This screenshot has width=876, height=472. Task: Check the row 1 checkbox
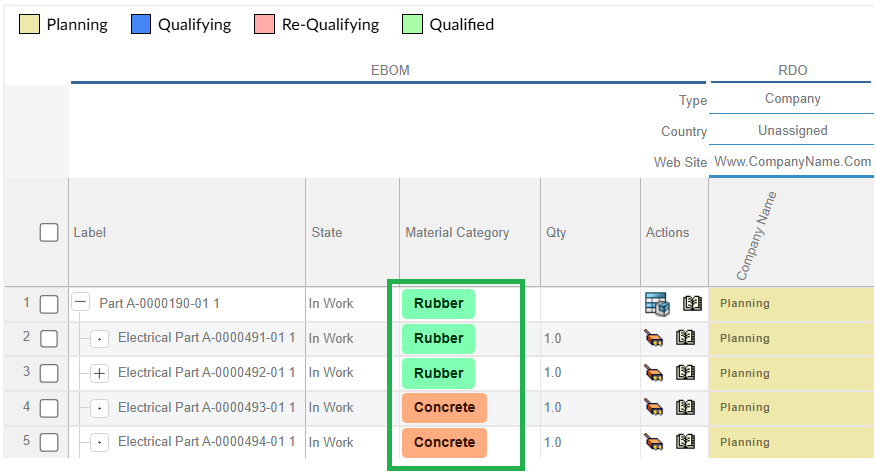[49, 304]
